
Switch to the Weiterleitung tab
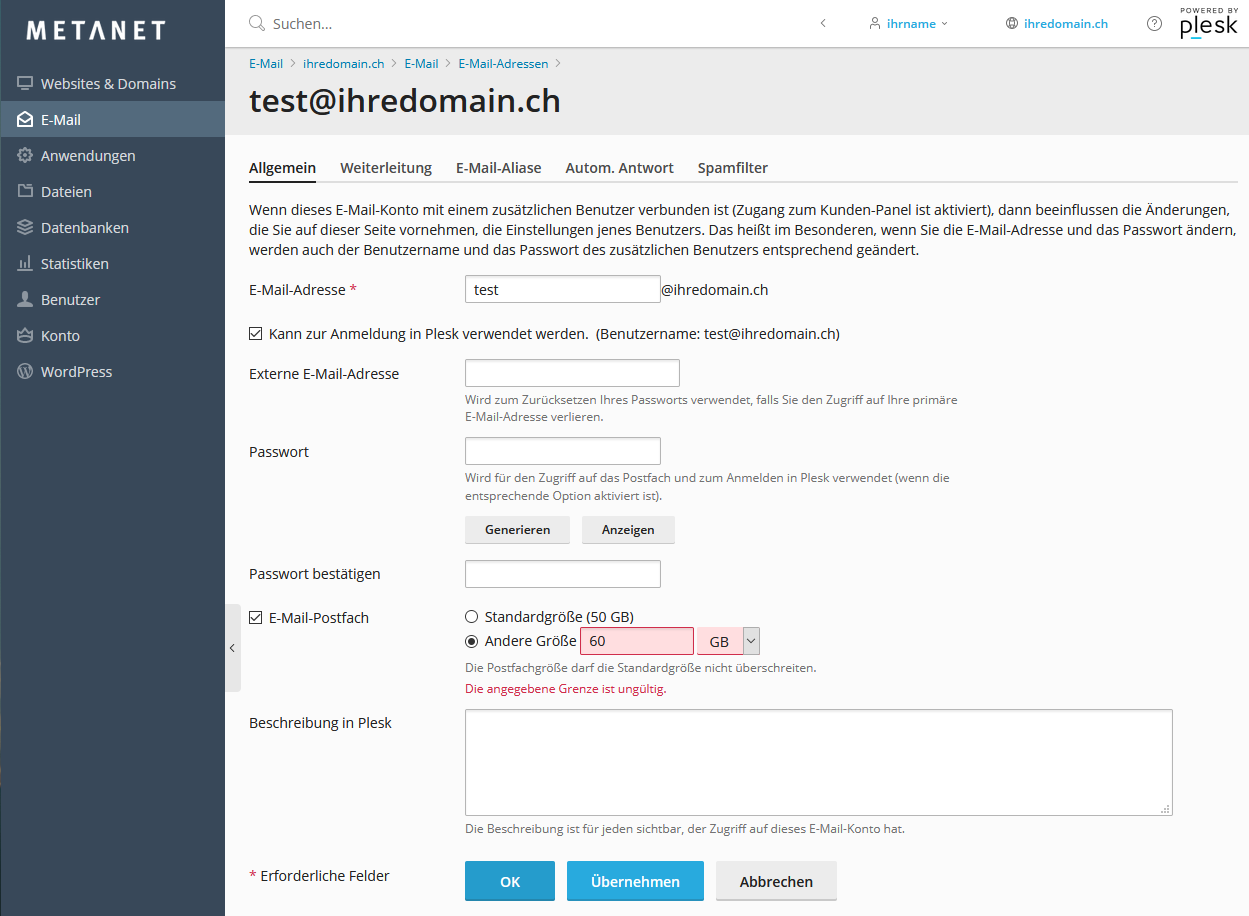(x=386, y=168)
